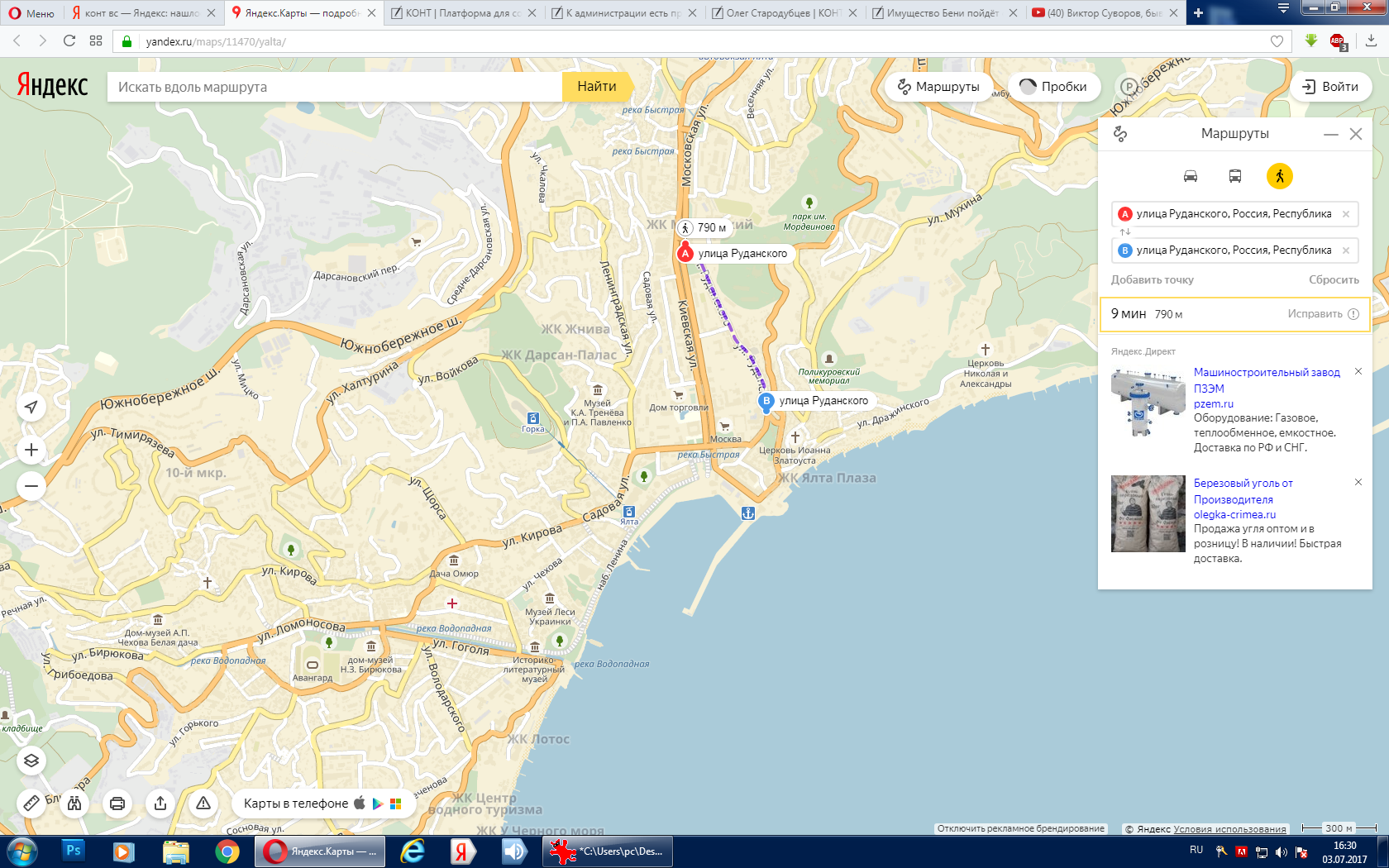Viewport: 1389px width, 868px height.
Task: Toggle Пробки traffic layer
Action: click(x=1053, y=87)
